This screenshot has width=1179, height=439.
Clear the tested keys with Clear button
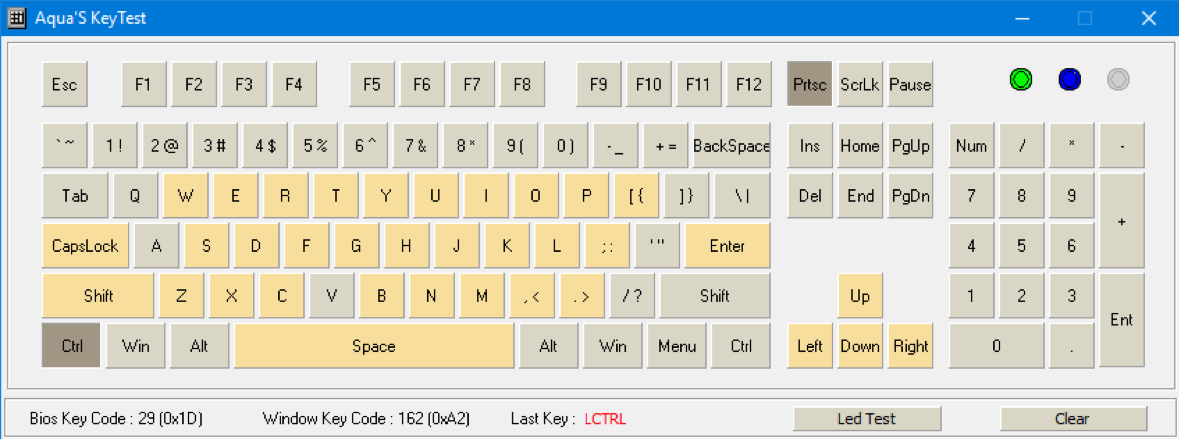point(1073,419)
